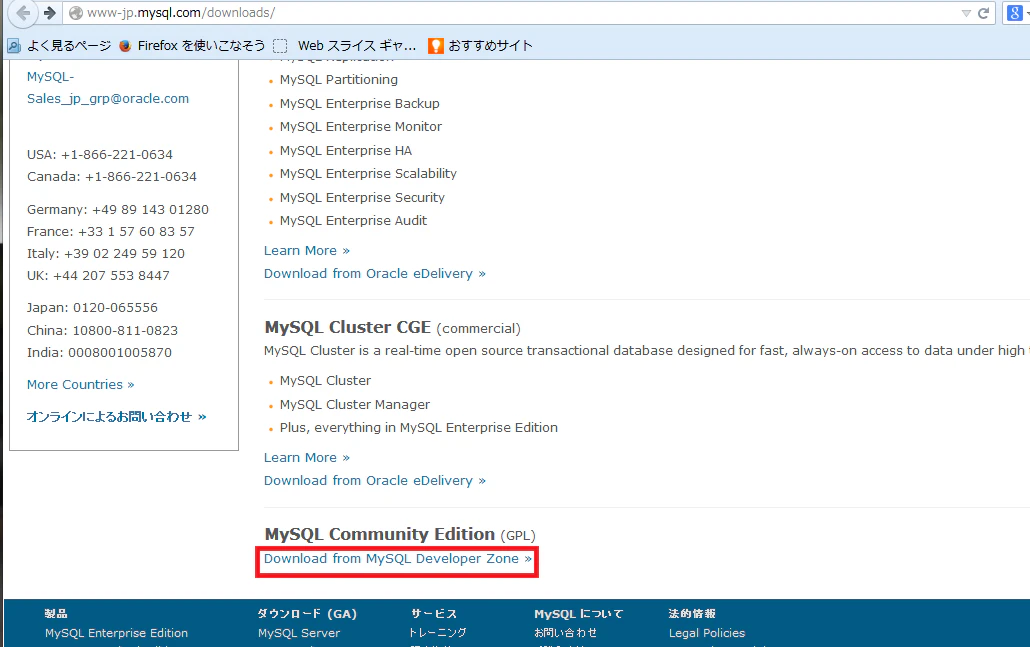Screen dimensions: 1030x647
Task: Click the Germany: +49 89 143 01280 number
Action: (x=118, y=210)
